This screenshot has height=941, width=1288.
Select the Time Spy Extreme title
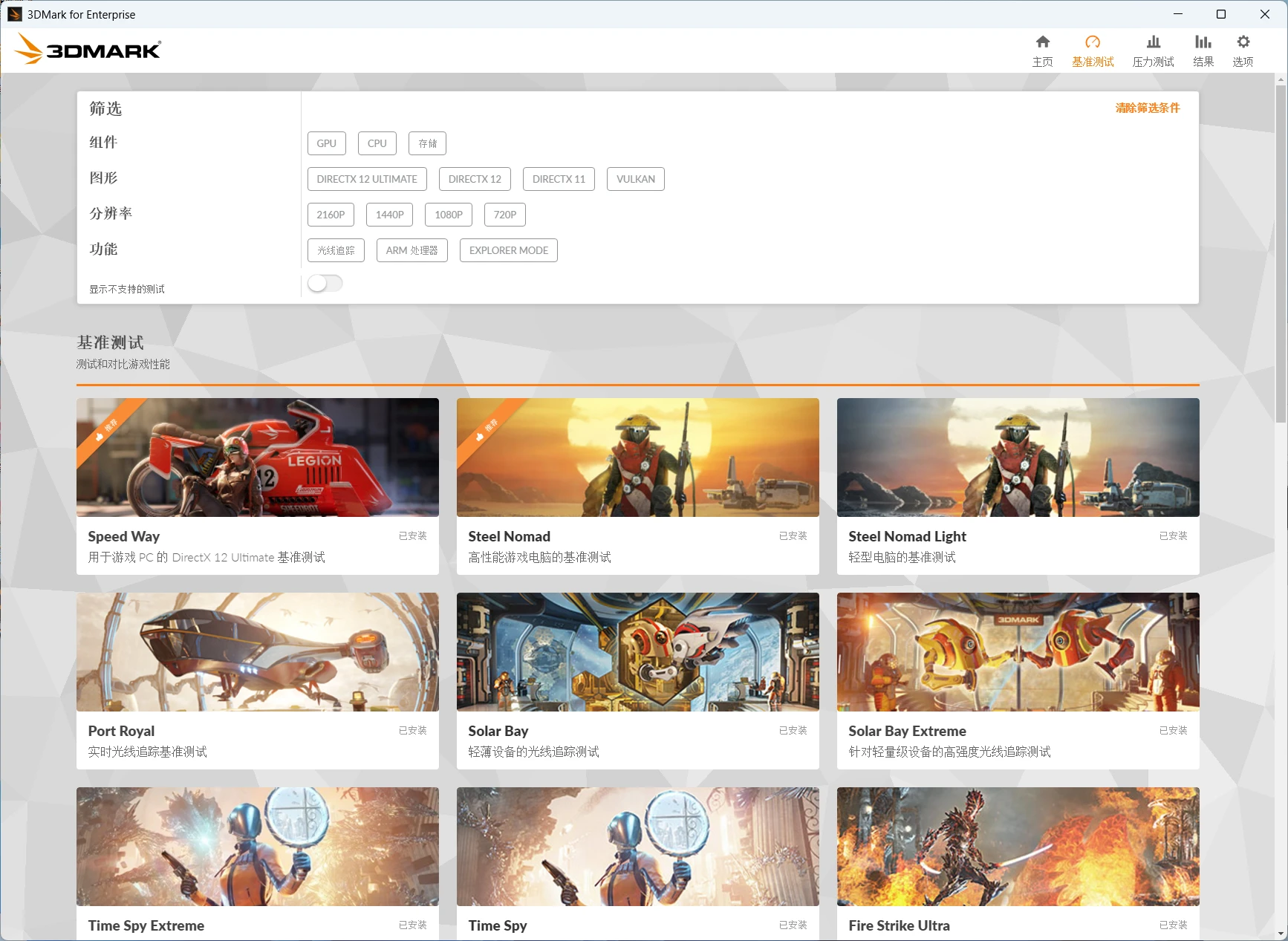click(146, 925)
